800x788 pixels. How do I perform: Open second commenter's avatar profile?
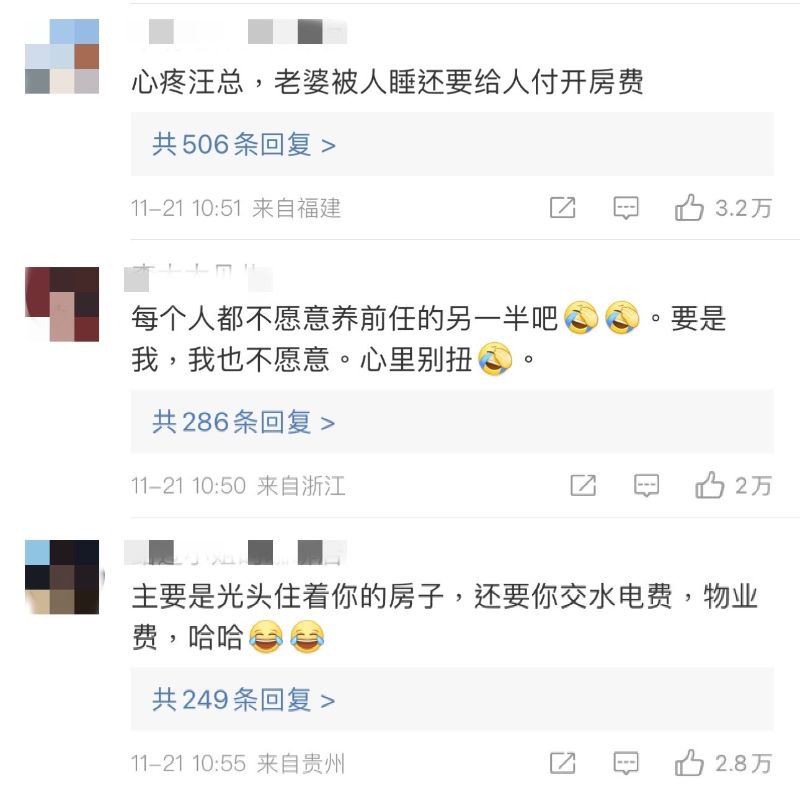pos(62,304)
